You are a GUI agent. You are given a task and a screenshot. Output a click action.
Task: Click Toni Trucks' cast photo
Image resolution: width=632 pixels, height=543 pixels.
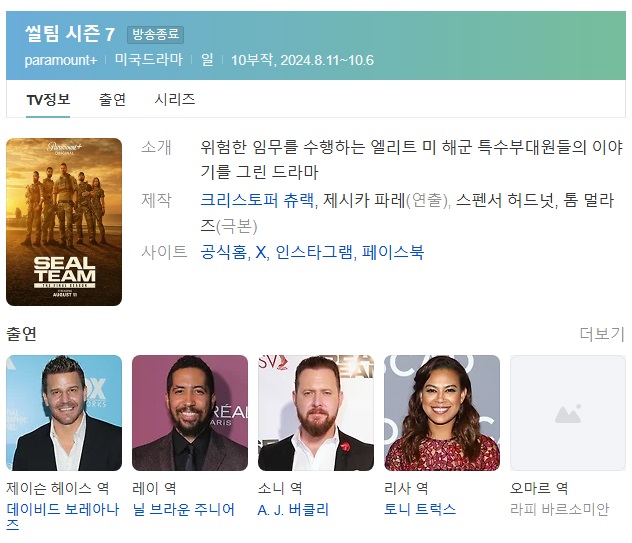pyautogui.click(x=442, y=413)
